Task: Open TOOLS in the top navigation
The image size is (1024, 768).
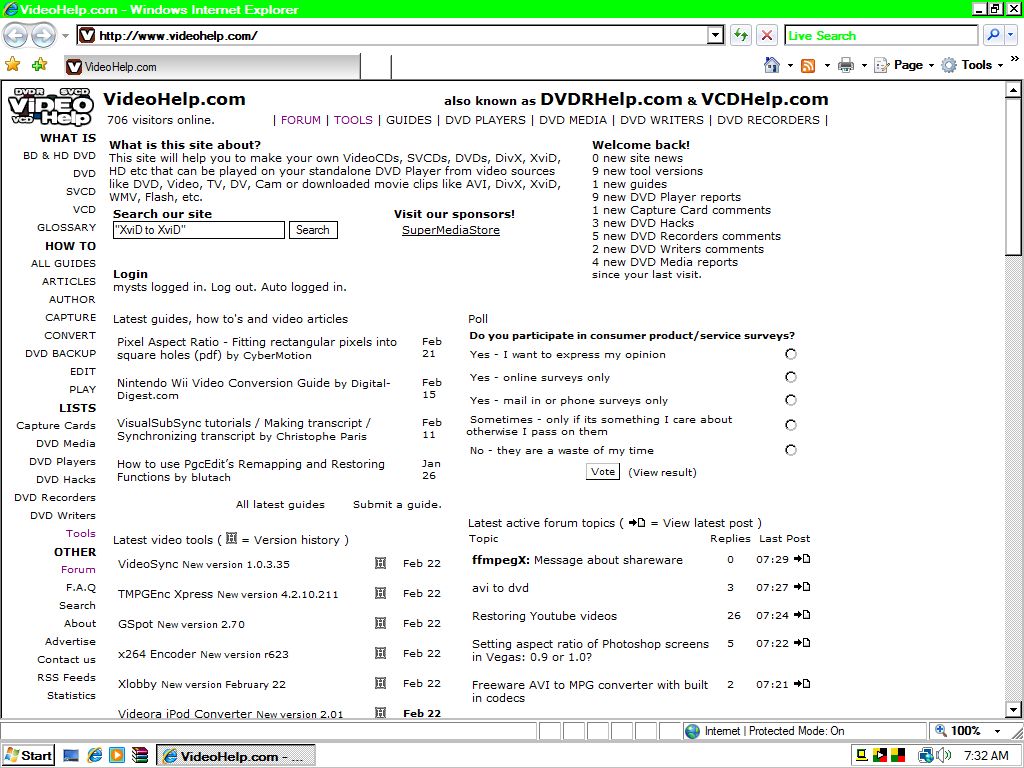Action: click(353, 120)
